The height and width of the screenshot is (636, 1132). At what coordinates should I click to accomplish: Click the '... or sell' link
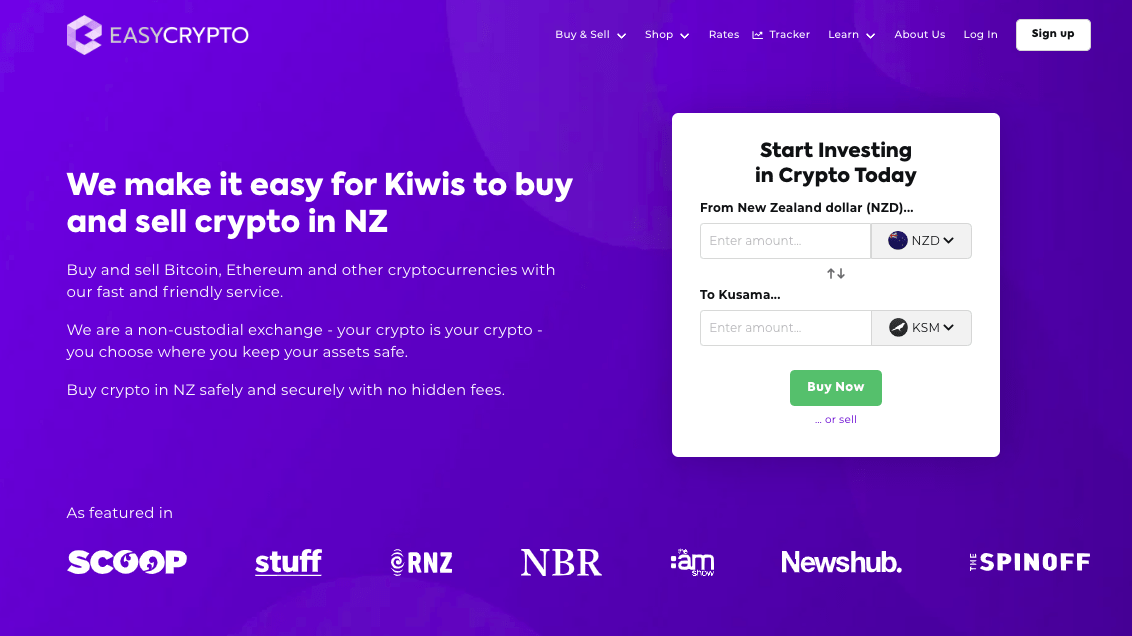pyautogui.click(x=836, y=419)
